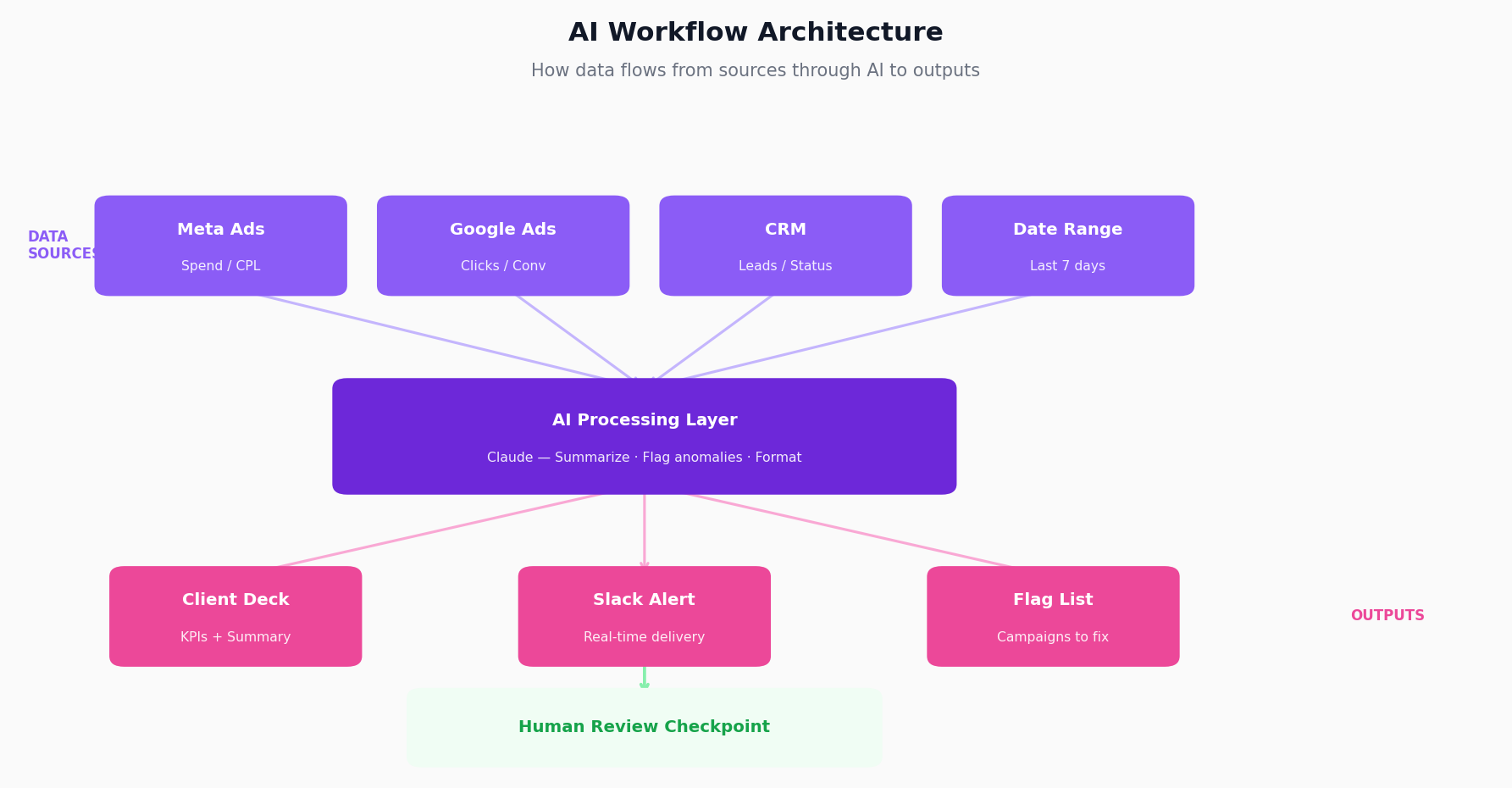Click the Claude summarize description text
1512x788 pixels.
tap(644, 457)
